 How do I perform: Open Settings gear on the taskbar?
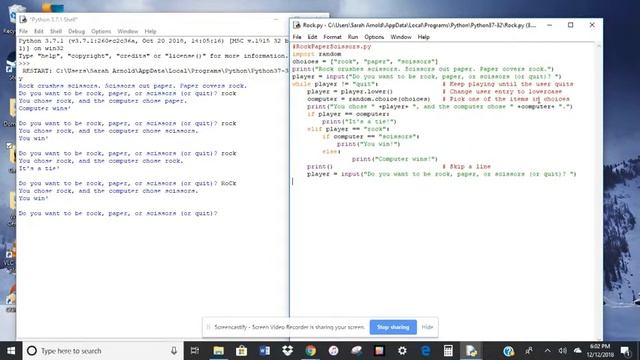[x=402, y=351]
